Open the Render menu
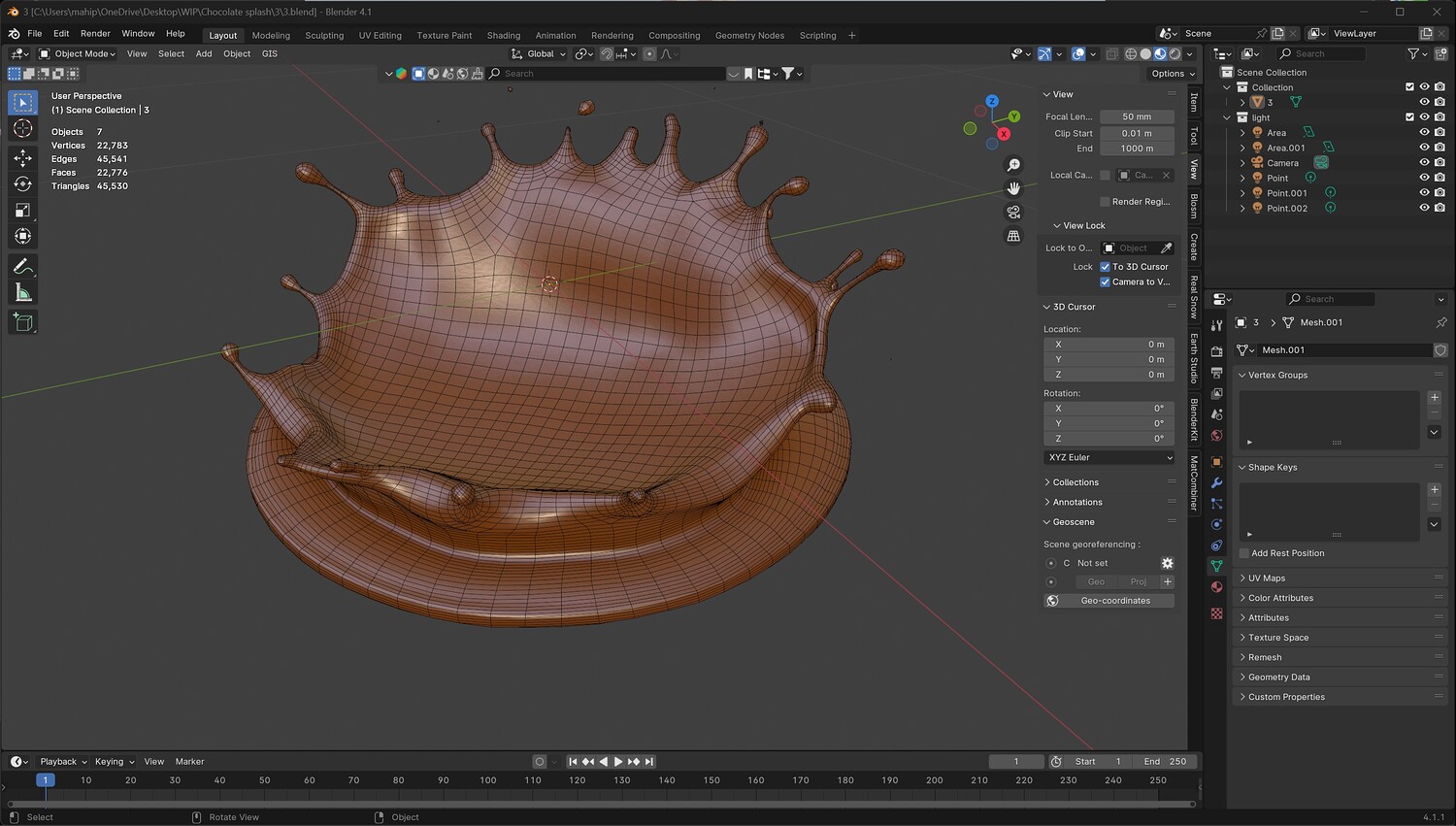This screenshot has width=1456, height=826. pos(95,33)
